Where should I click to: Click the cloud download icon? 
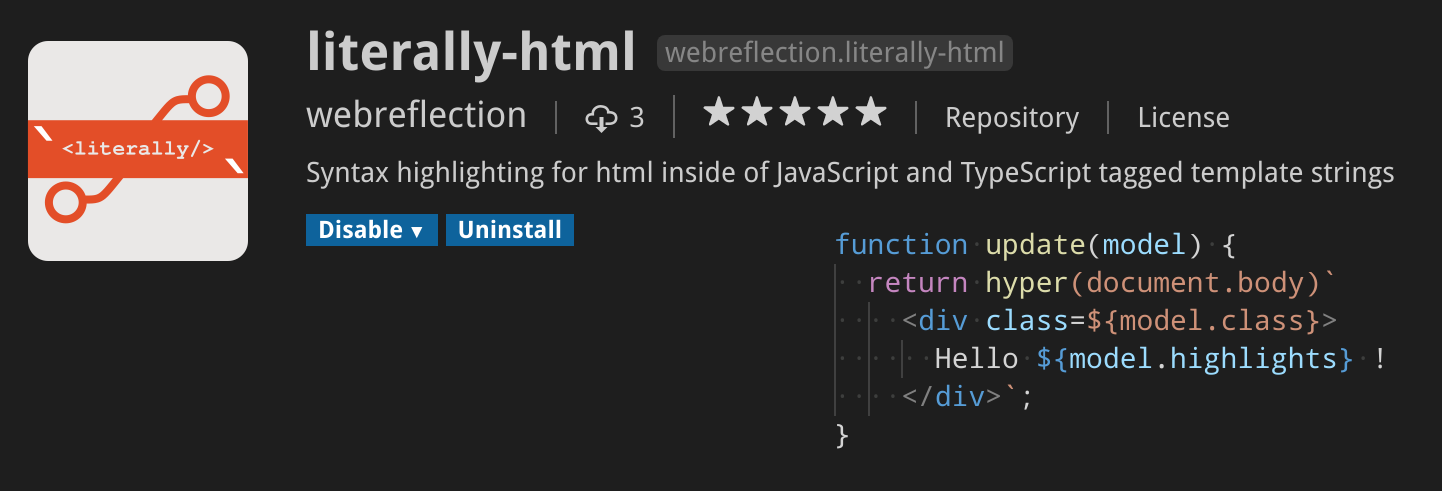pyautogui.click(x=601, y=118)
